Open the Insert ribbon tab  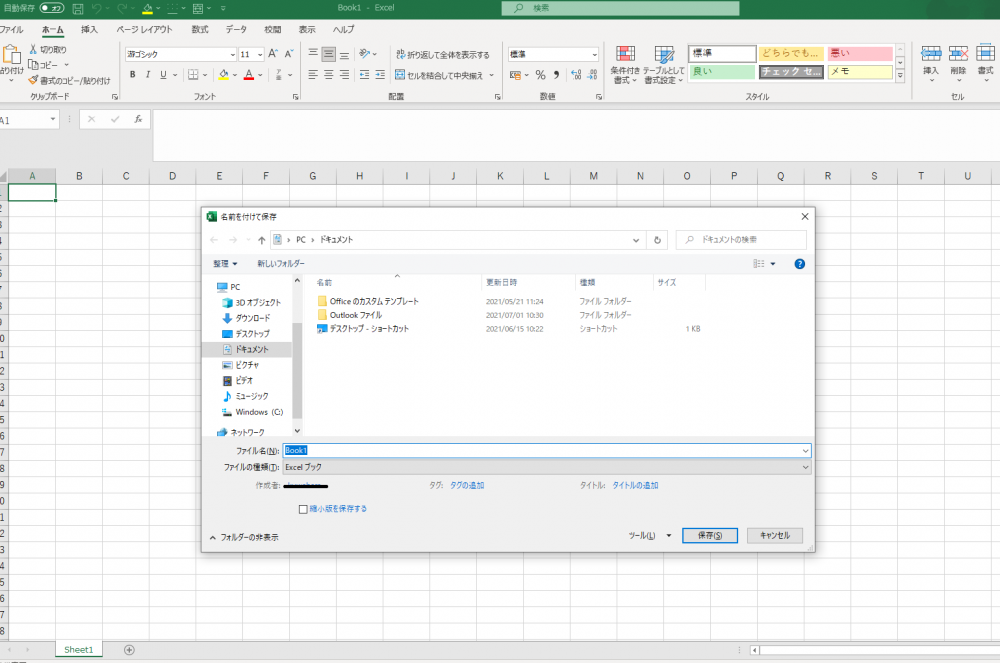[89, 29]
